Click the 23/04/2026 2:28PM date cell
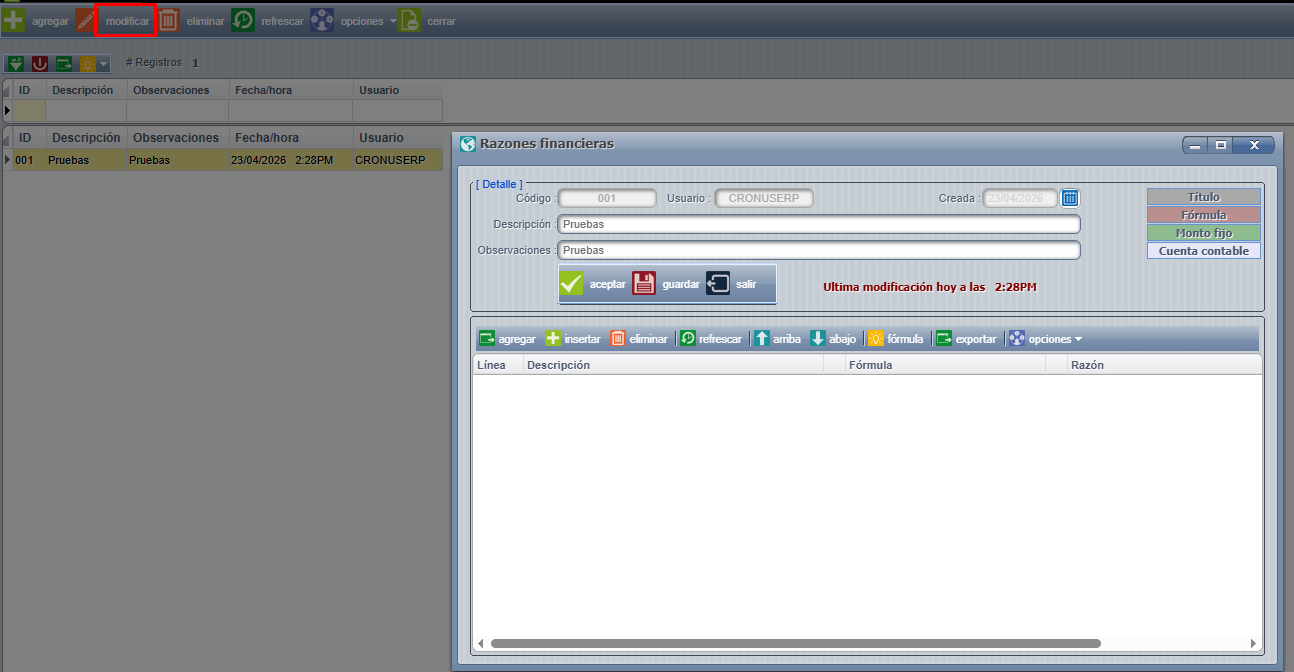 pyautogui.click(x=290, y=160)
